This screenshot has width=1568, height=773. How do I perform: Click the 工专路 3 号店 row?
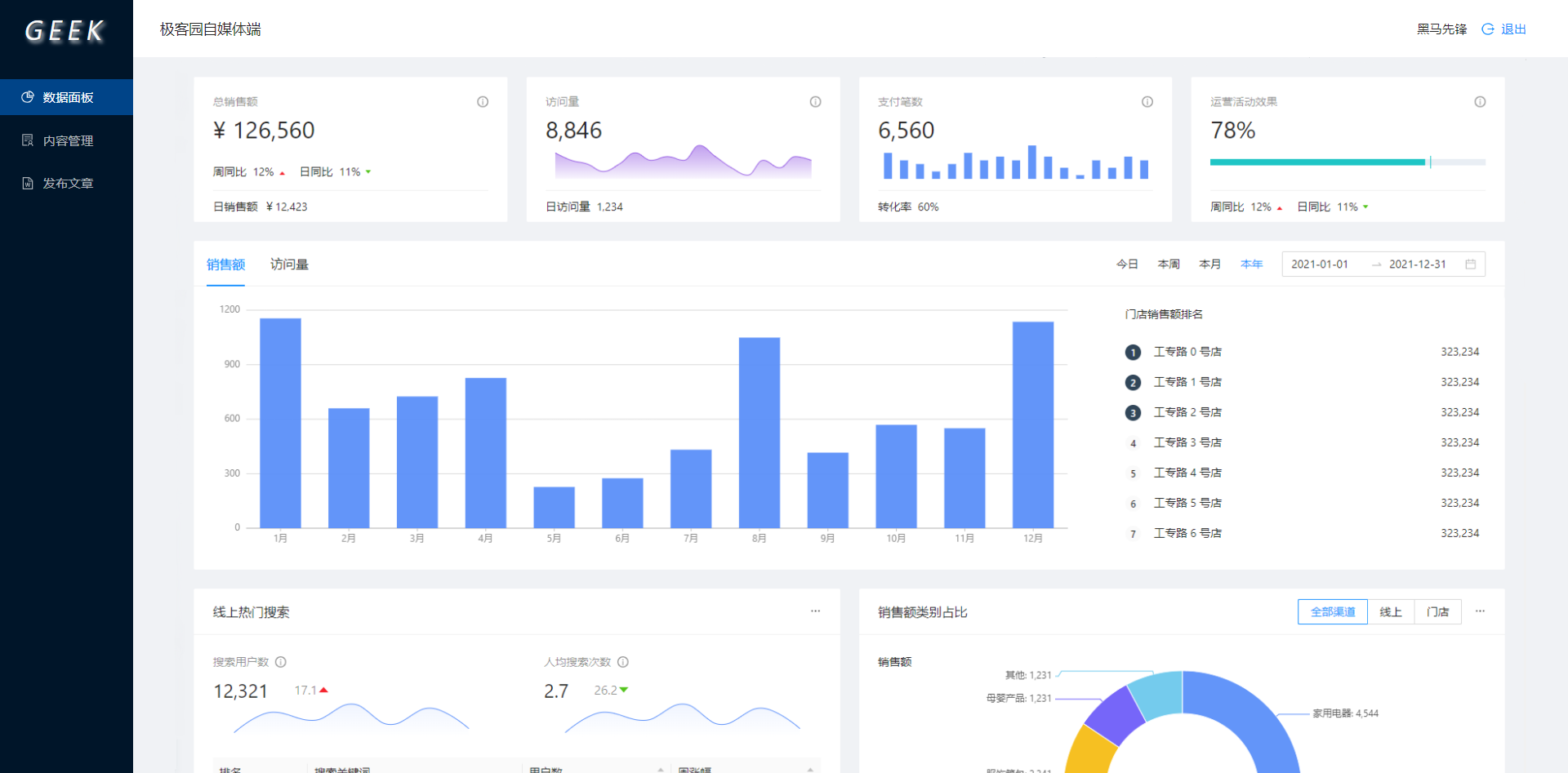tap(1303, 442)
